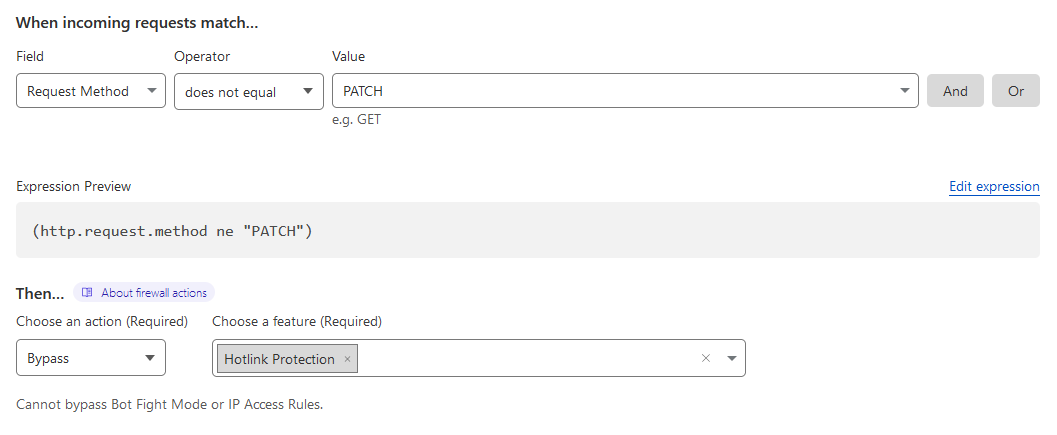
Task: Add an And condition
Action: click(955, 91)
